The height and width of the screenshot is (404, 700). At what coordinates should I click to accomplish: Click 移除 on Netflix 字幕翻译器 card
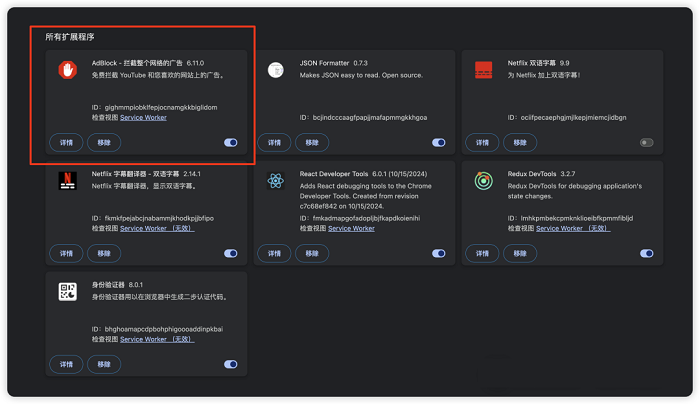click(104, 253)
